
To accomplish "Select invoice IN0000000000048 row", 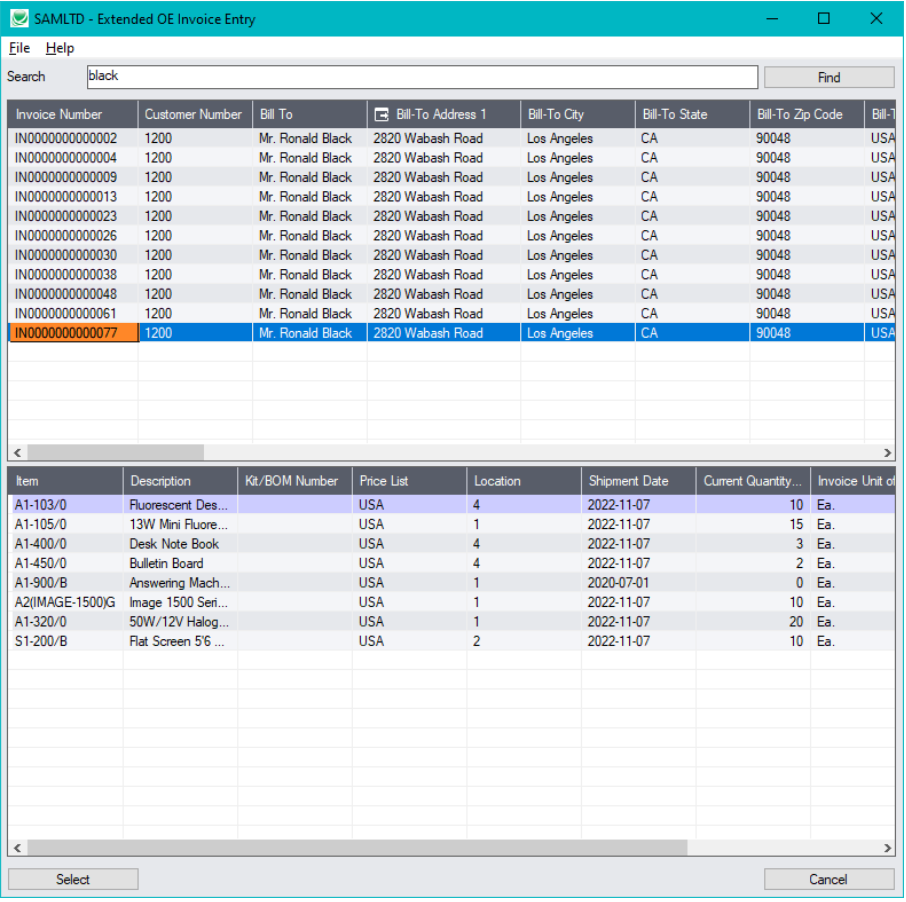I will (x=451, y=294).
